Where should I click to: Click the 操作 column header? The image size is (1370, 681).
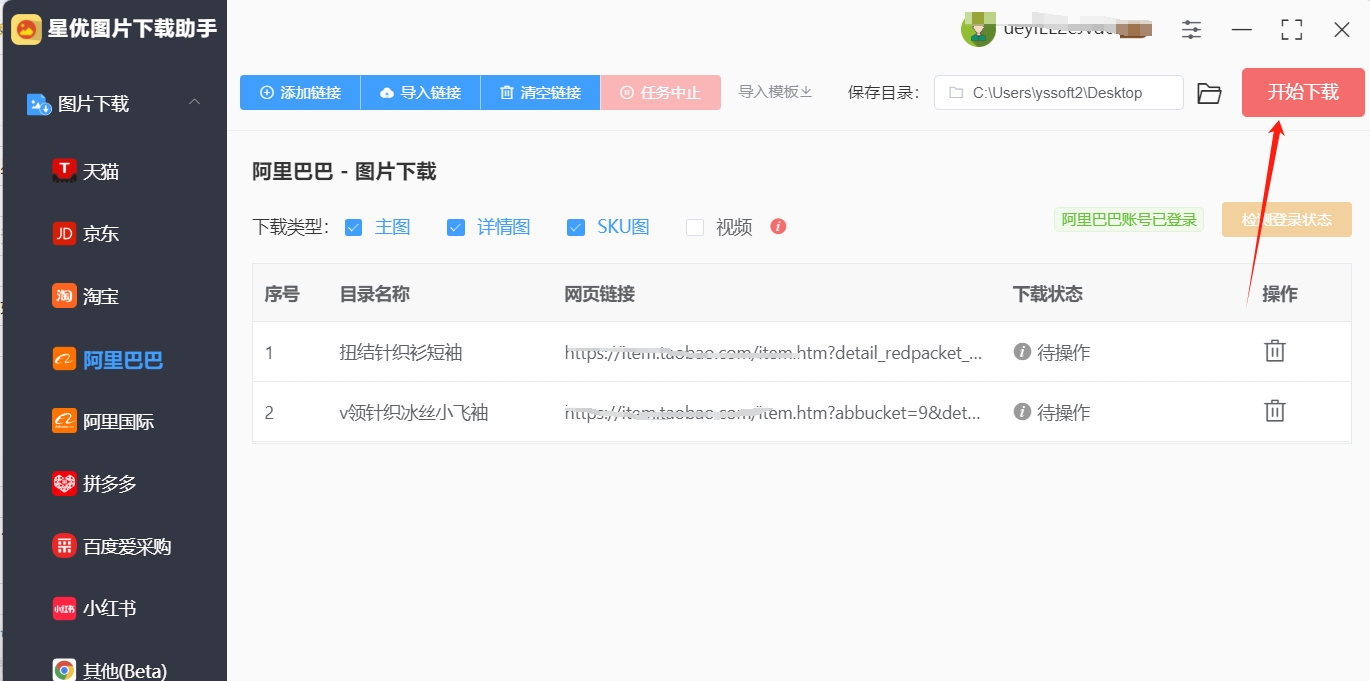click(x=1280, y=294)
